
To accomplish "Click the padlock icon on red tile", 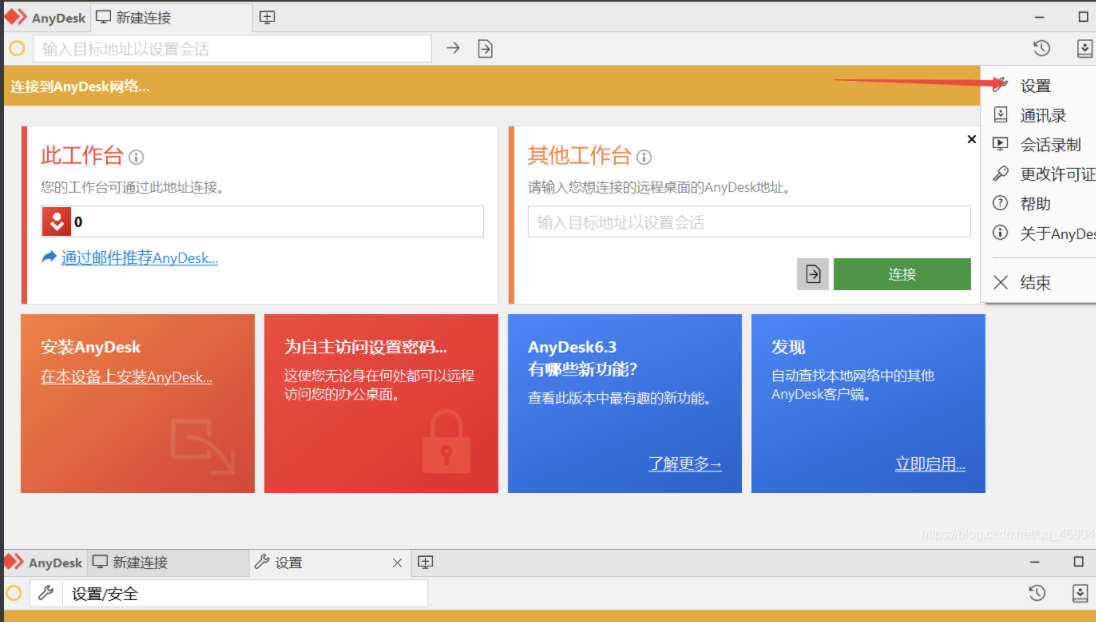I will (447, 442).
